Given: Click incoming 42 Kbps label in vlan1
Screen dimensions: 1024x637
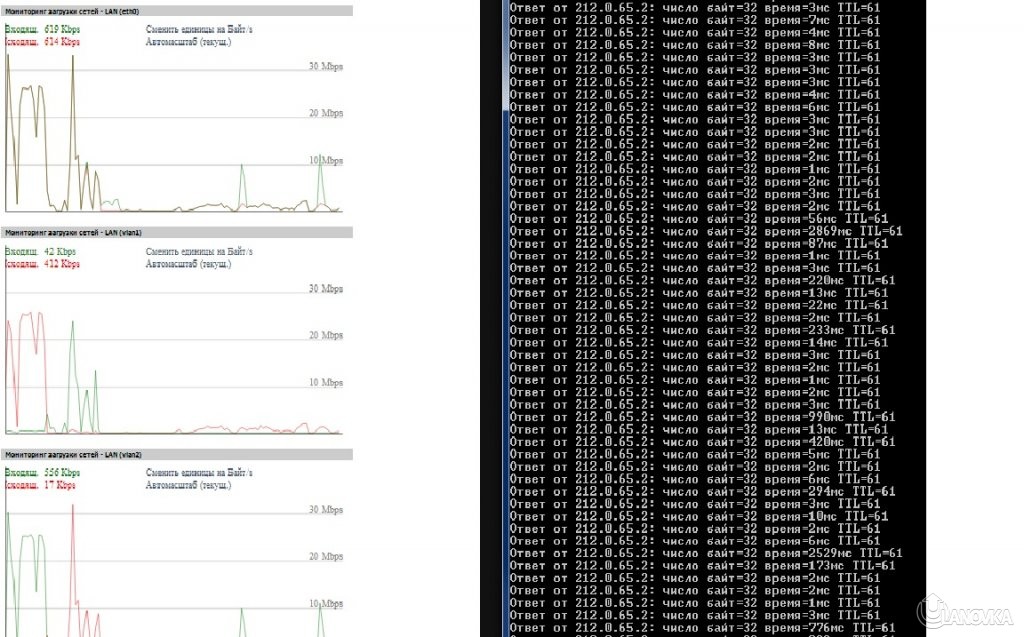Looking at the screenshot, I should coord(40,251).
